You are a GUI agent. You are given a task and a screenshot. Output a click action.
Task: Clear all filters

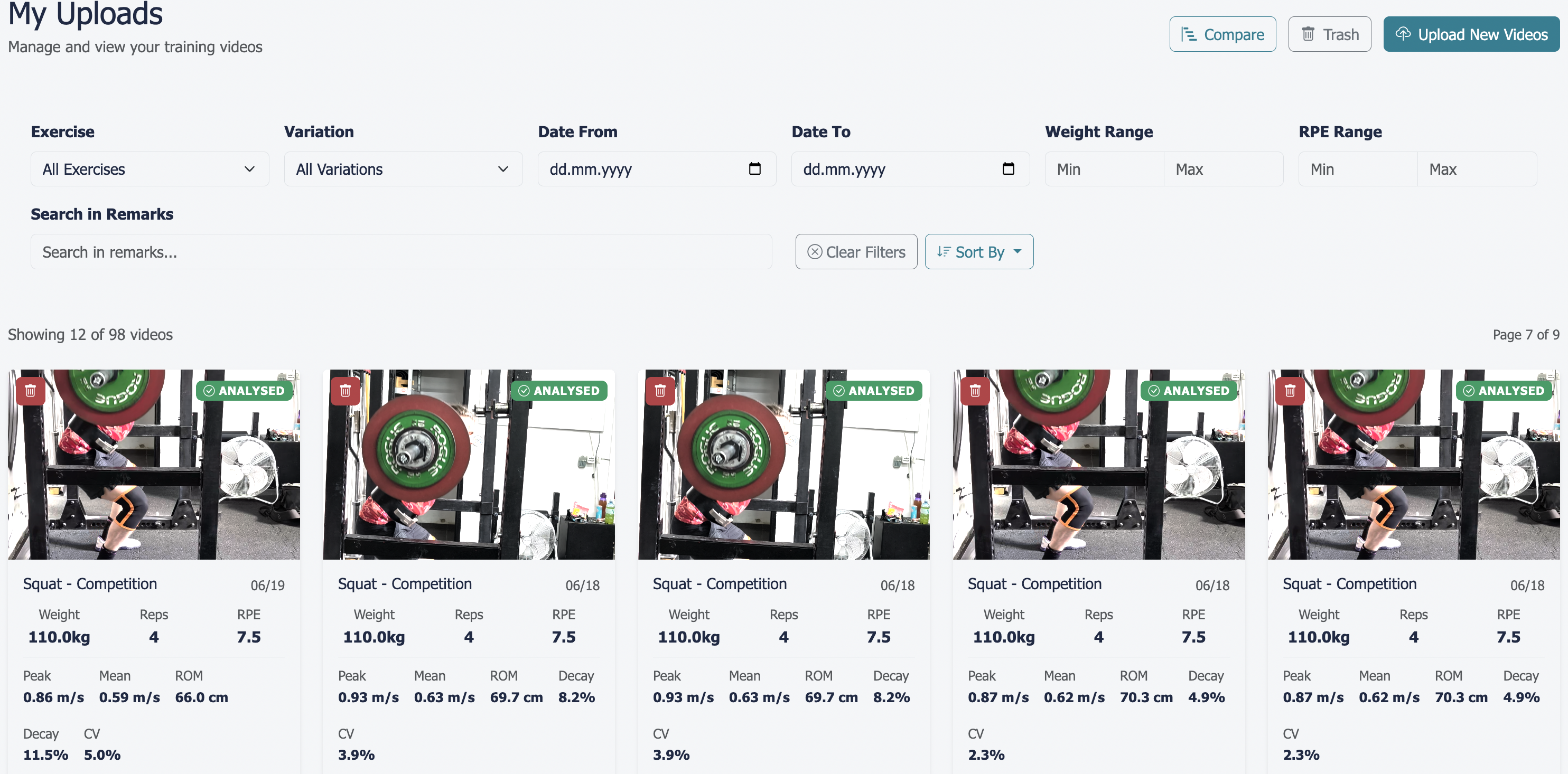click(x=856, y=252)
